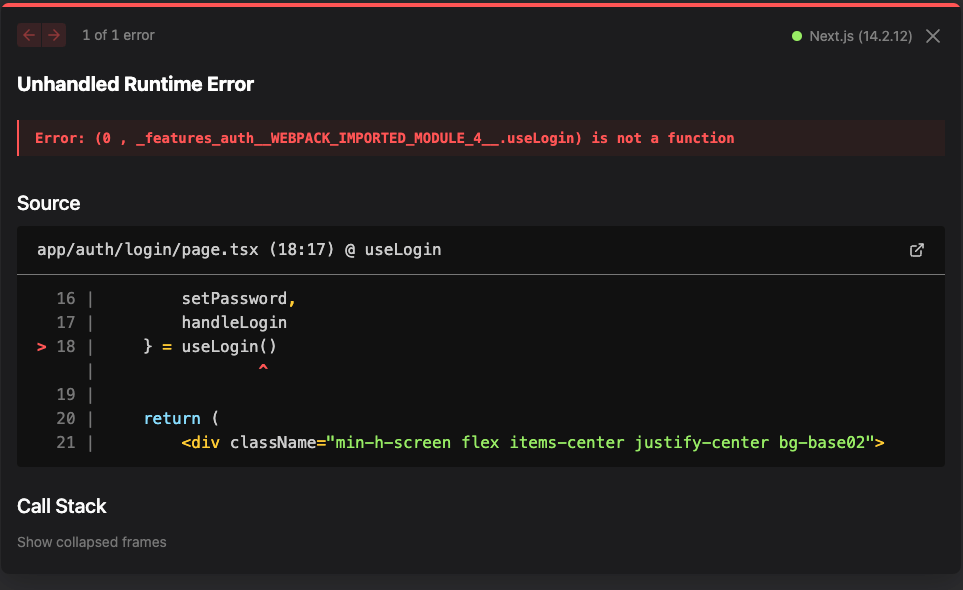Go to the next error arrow

coord(54,35)
